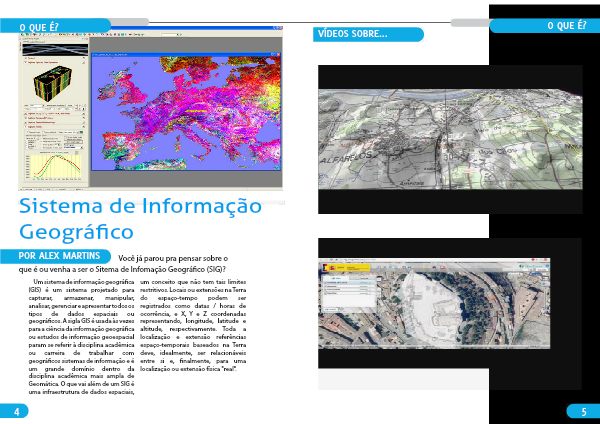Click the 'O QUE É?' header on page 4
This screenshot has width=600, height=424.
pos(39,27)
